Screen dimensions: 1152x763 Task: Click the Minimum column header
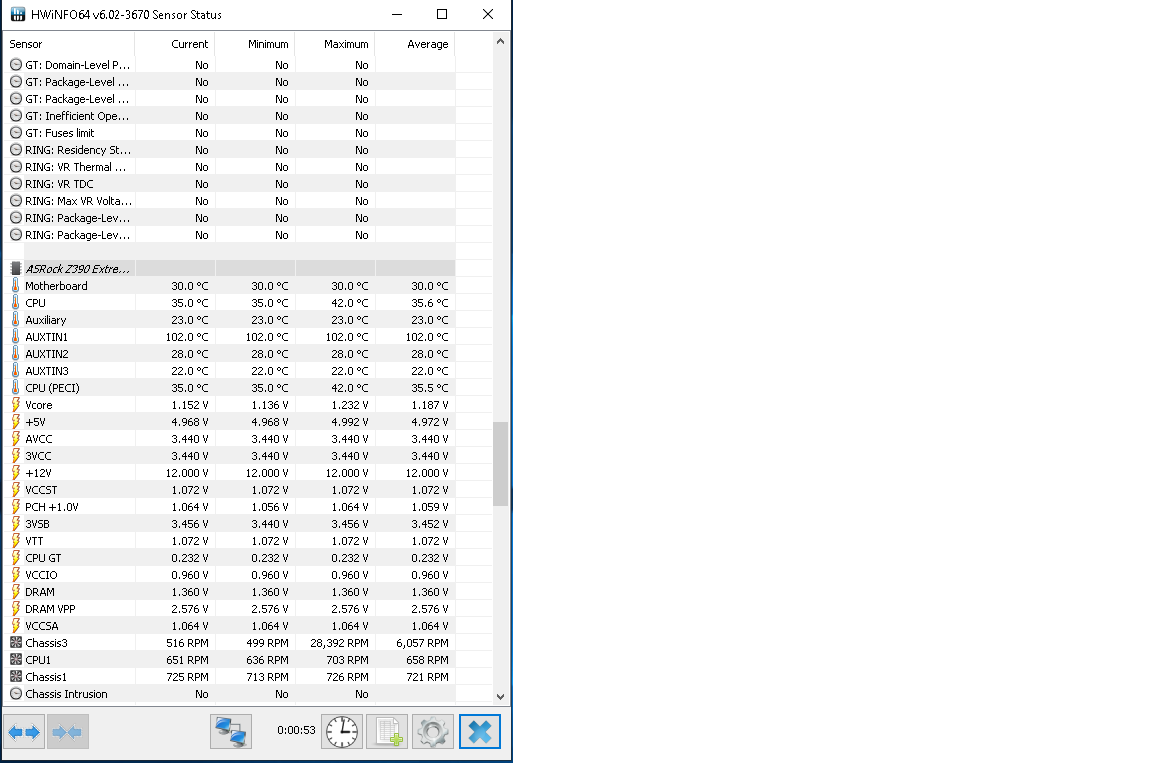tap(256, 44)
